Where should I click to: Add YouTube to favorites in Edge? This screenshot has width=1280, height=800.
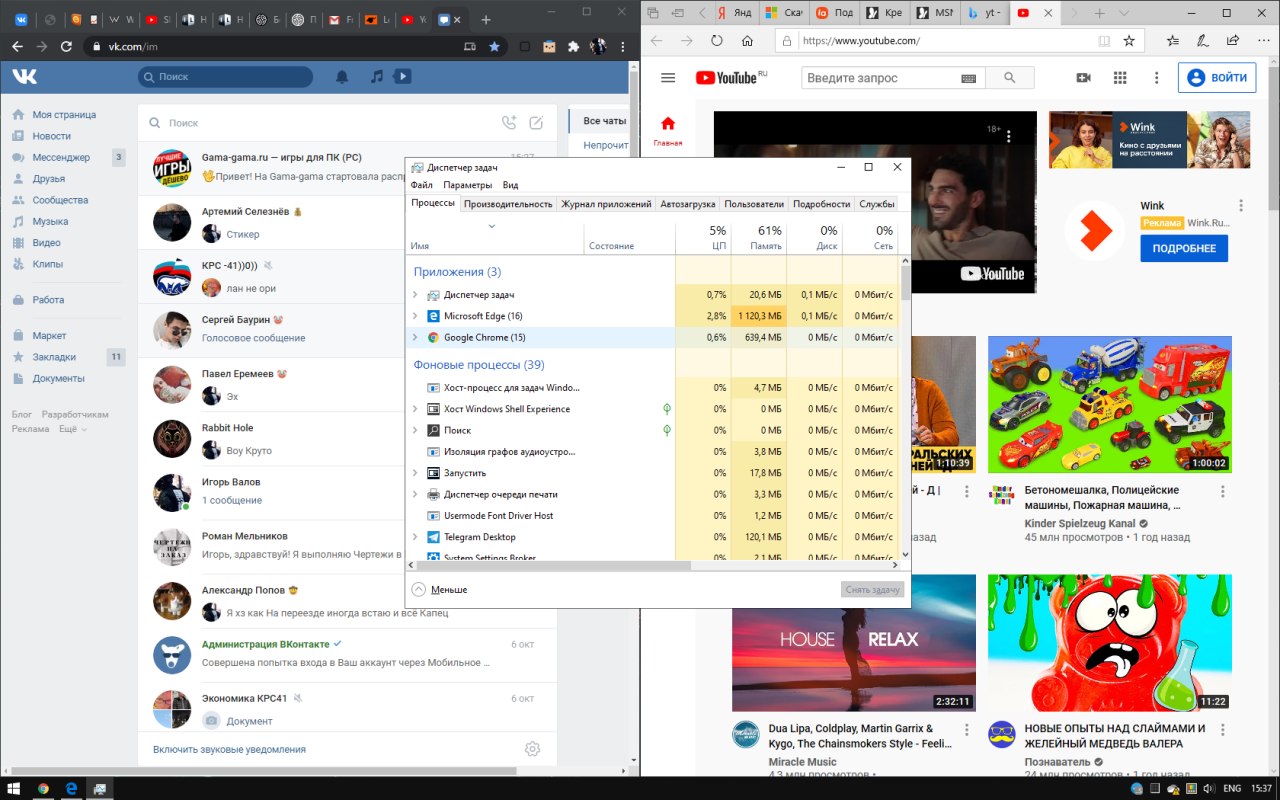coord(1129,41)
